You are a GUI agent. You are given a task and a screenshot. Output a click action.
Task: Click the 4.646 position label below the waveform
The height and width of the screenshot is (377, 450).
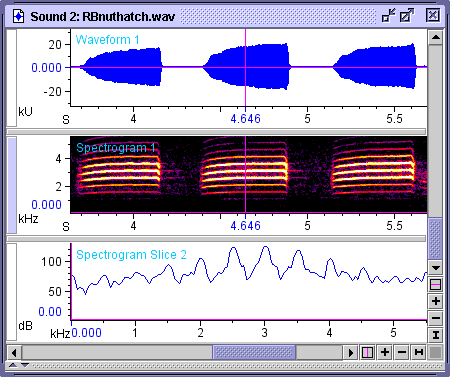click(245, 119)
